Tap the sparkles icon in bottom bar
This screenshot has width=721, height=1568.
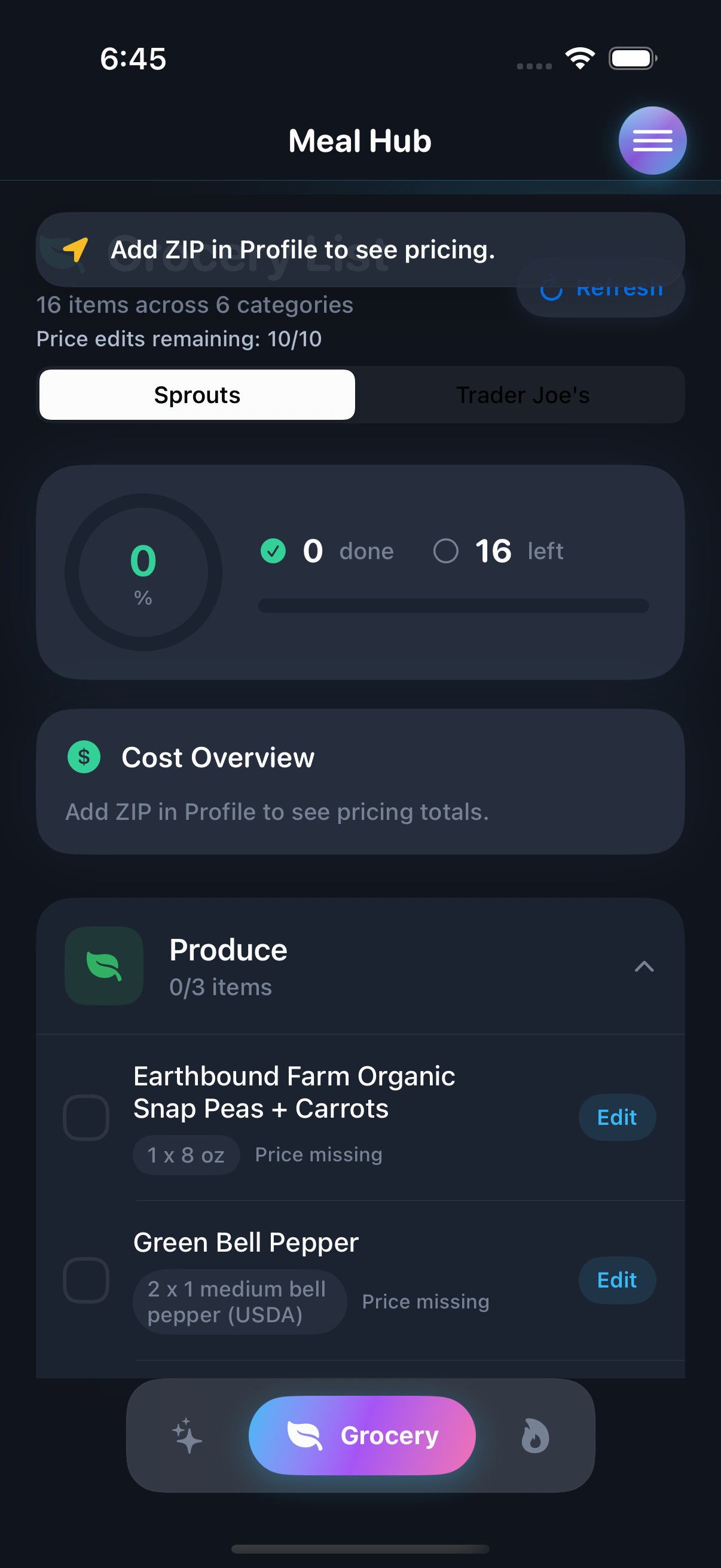click(187, 1435)
